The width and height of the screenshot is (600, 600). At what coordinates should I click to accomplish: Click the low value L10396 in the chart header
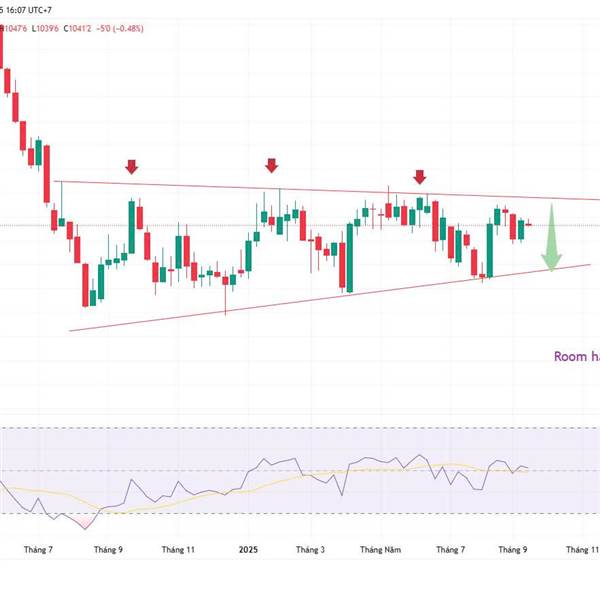[45, 28]
